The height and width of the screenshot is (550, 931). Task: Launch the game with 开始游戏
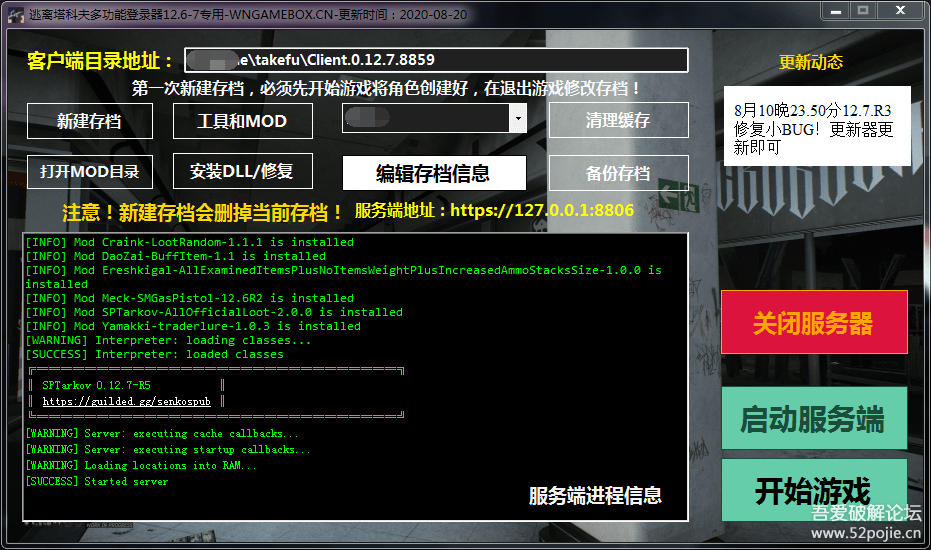click(813, 491)
